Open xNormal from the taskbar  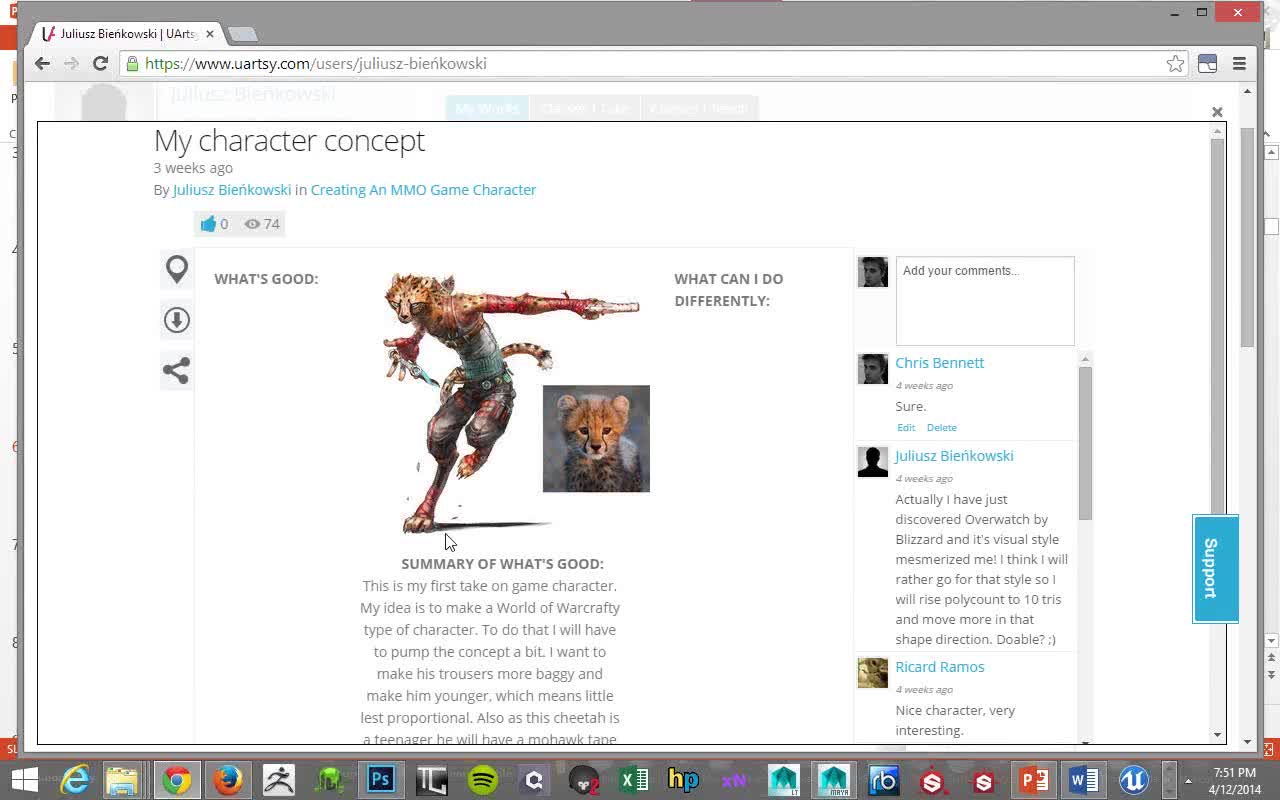(734, 780)
